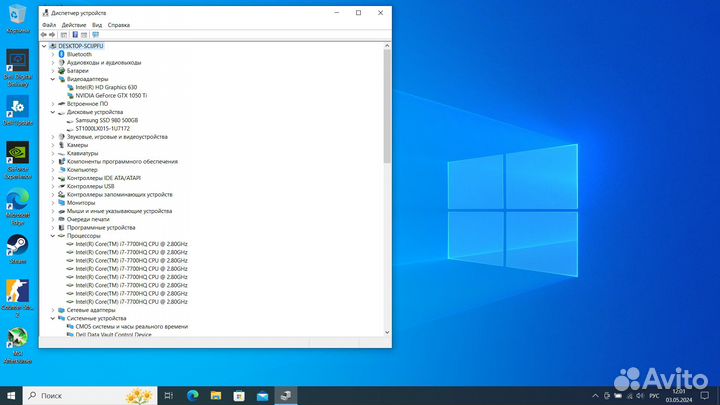Click the Поиск taskbar search box

point(90,395)
